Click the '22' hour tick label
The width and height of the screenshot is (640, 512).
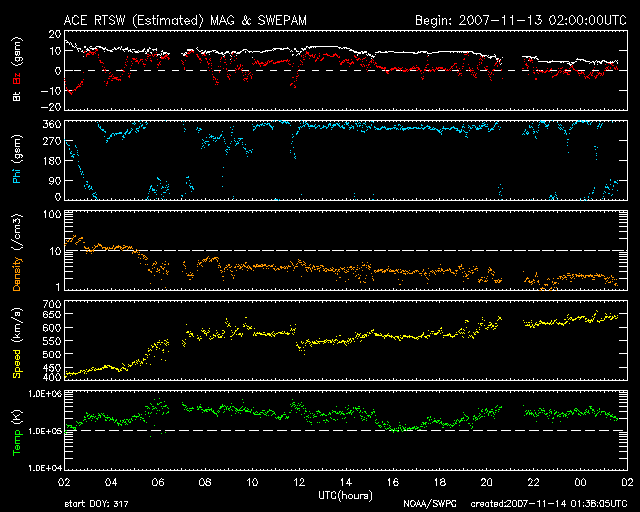tap(533, 483)
